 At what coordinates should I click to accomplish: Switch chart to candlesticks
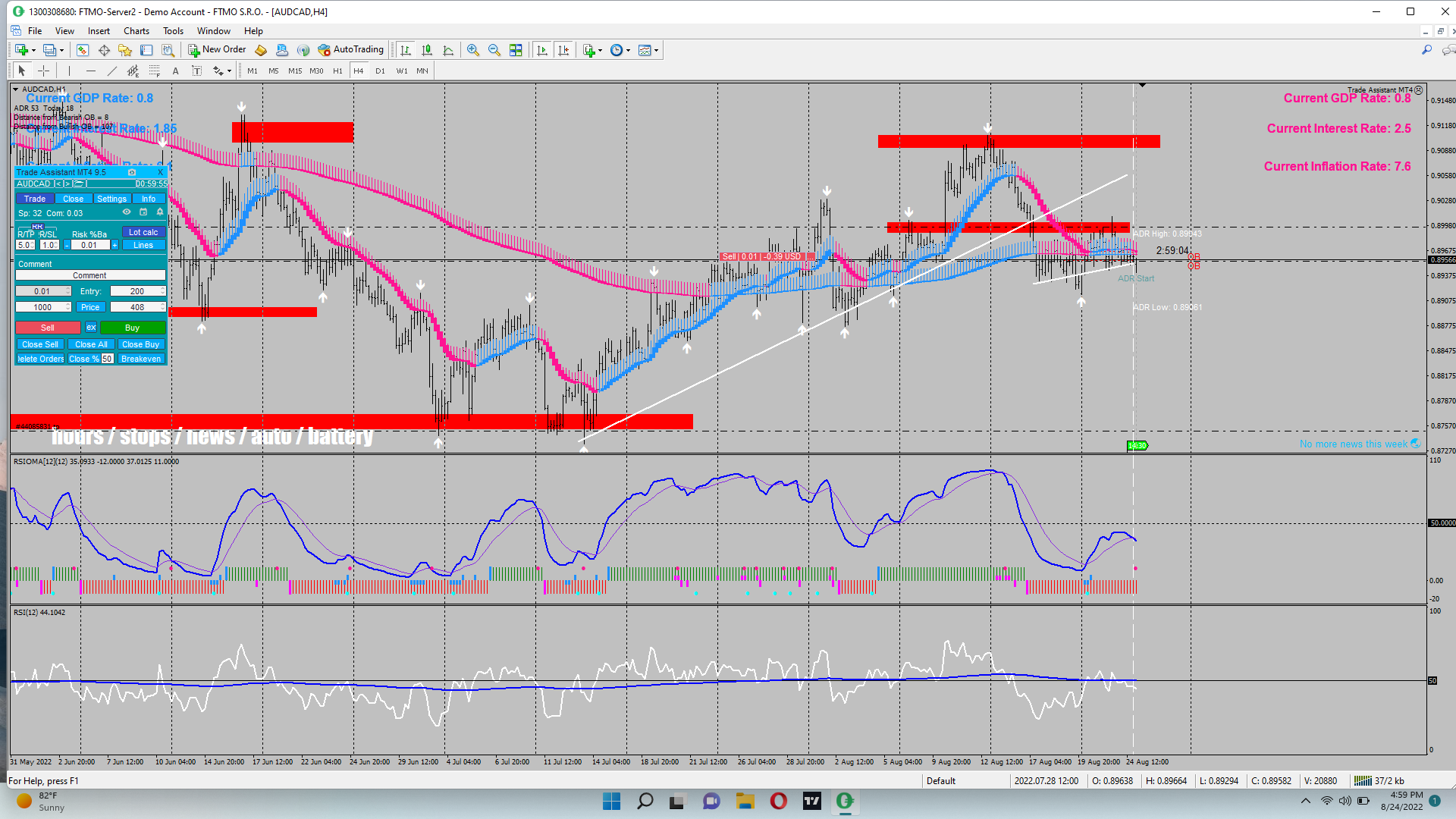click(x=427, y=50)
